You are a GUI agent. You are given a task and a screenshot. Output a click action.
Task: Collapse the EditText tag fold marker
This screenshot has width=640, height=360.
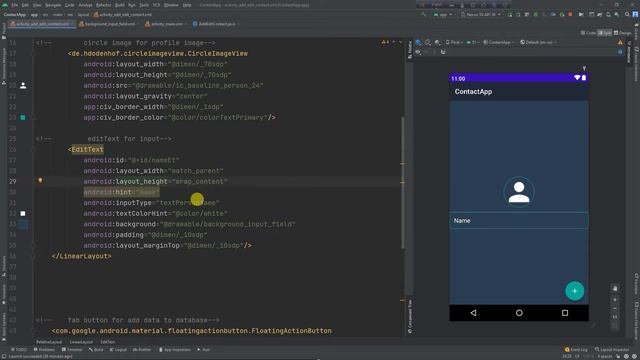click(34, 149)
